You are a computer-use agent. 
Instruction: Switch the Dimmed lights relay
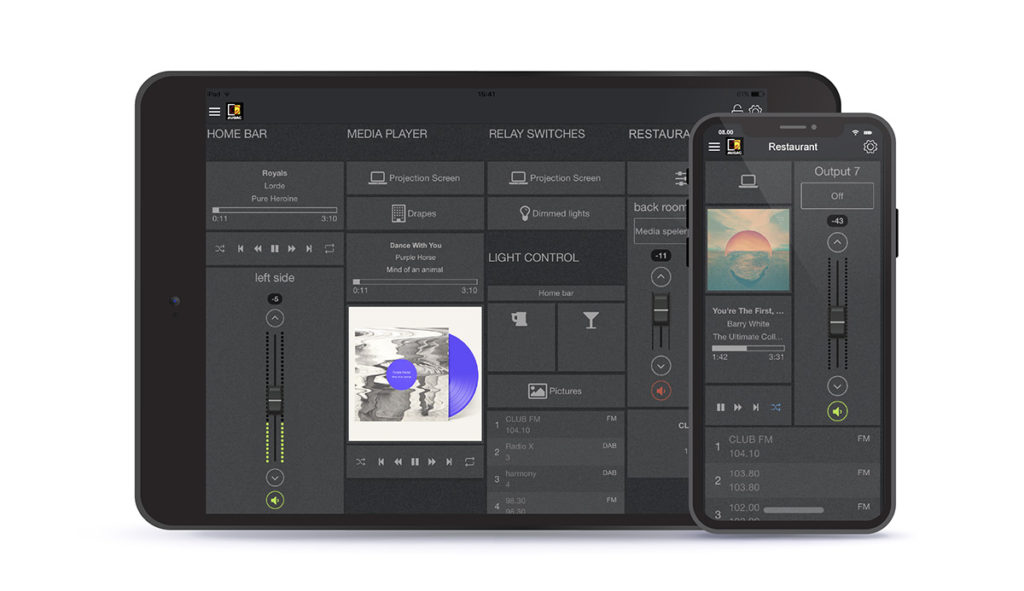(x=556, y=214)
